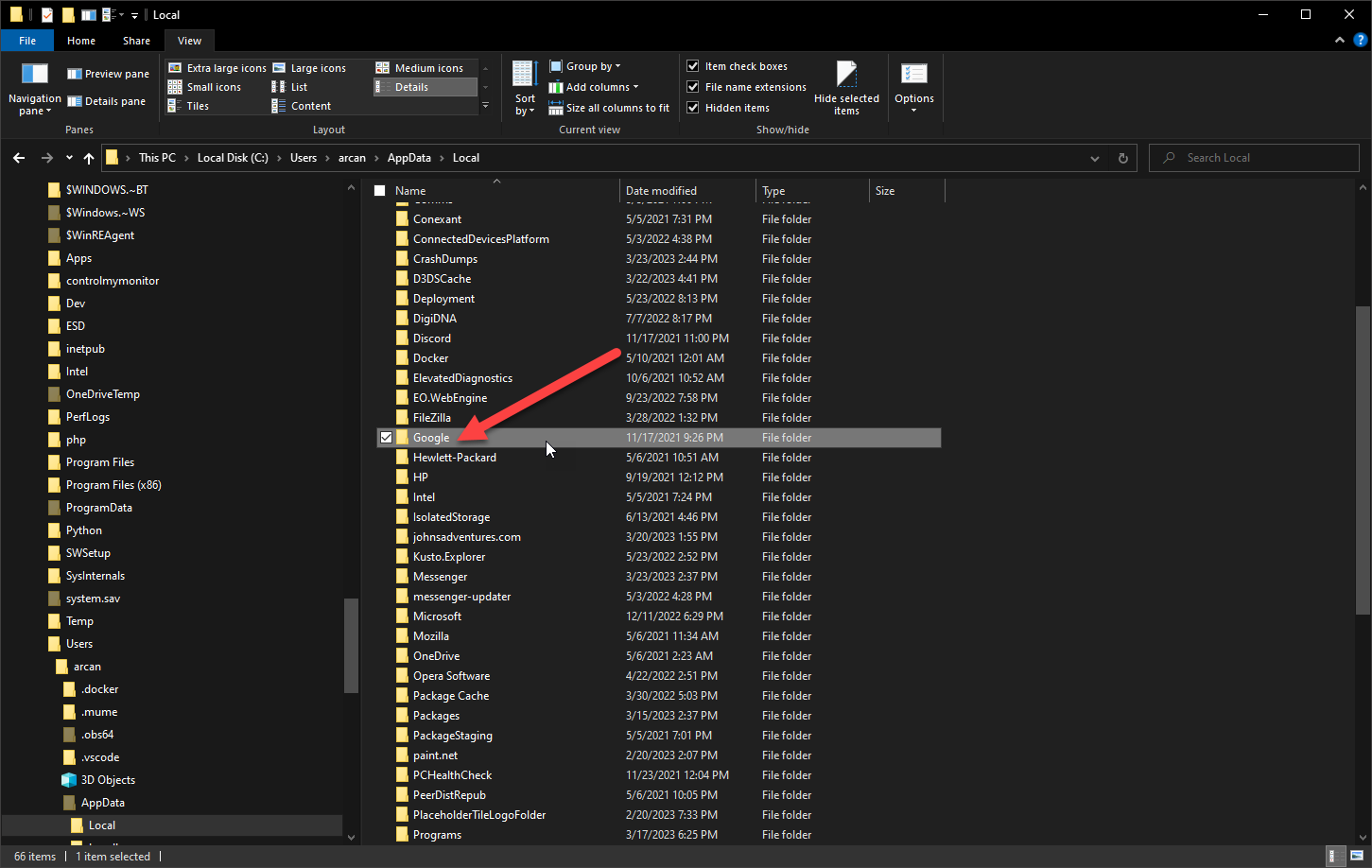Open the Add columns dropdown
Viewport: 1372px width, 868px height.
click(x=596, y=87)
